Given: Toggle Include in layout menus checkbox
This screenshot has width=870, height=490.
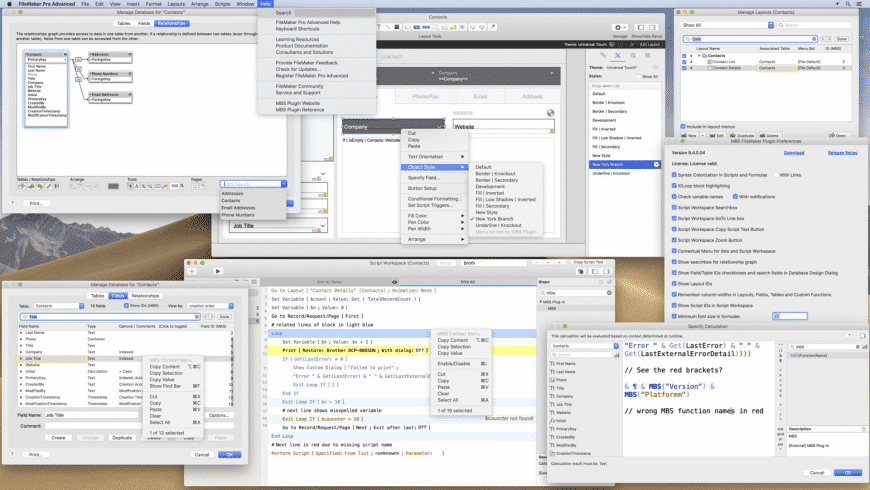Looking at the screenshot, I should coord(682,127).
